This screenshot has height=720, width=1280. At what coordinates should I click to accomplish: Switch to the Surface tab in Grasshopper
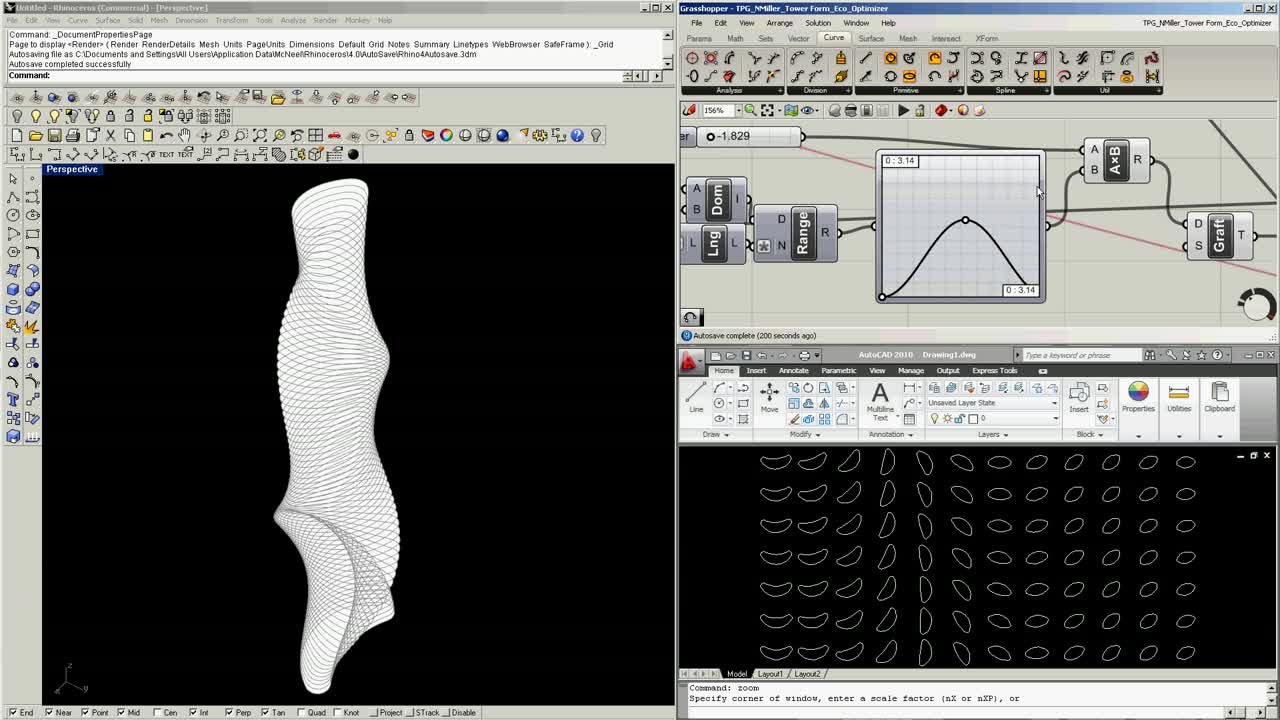click(x=870, y=38)
